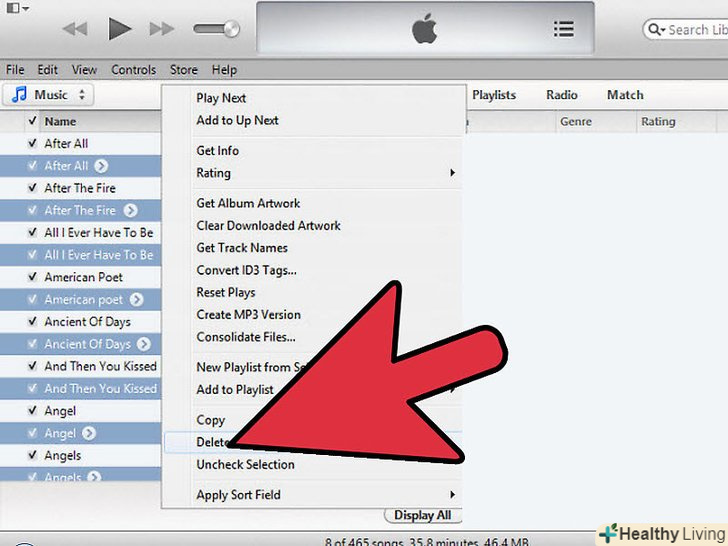Uncheck the American Poet song checkbox
The width and height of the screenshot is (728, 546).
coord(32,277)
